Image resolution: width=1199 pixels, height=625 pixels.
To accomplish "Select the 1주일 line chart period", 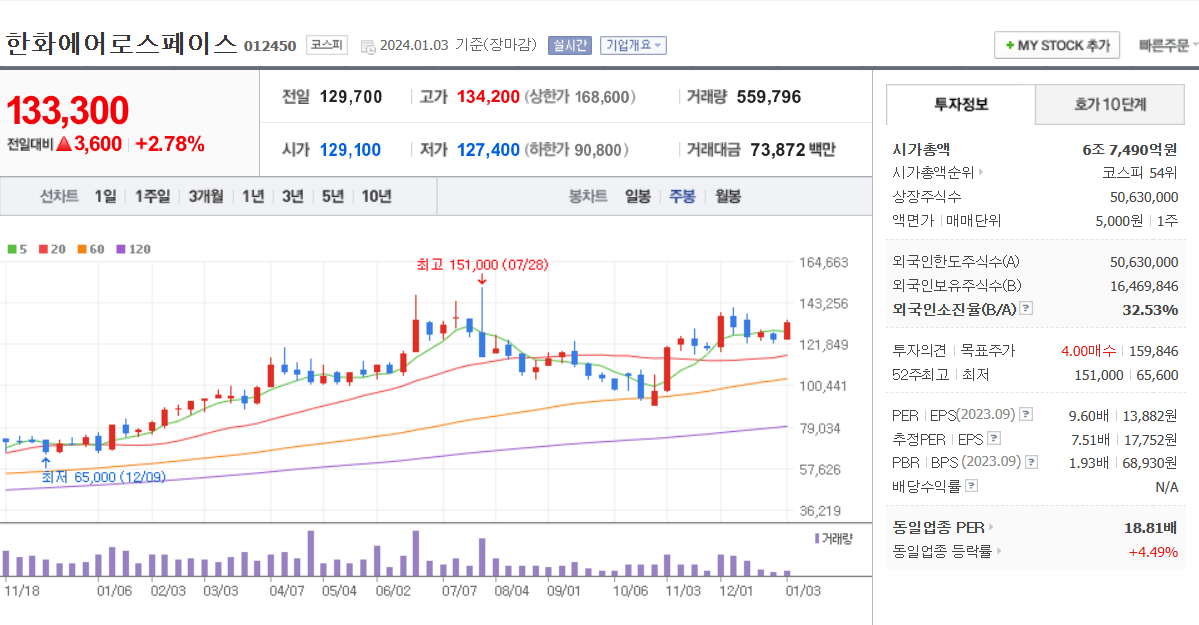I will coord(152,197).
